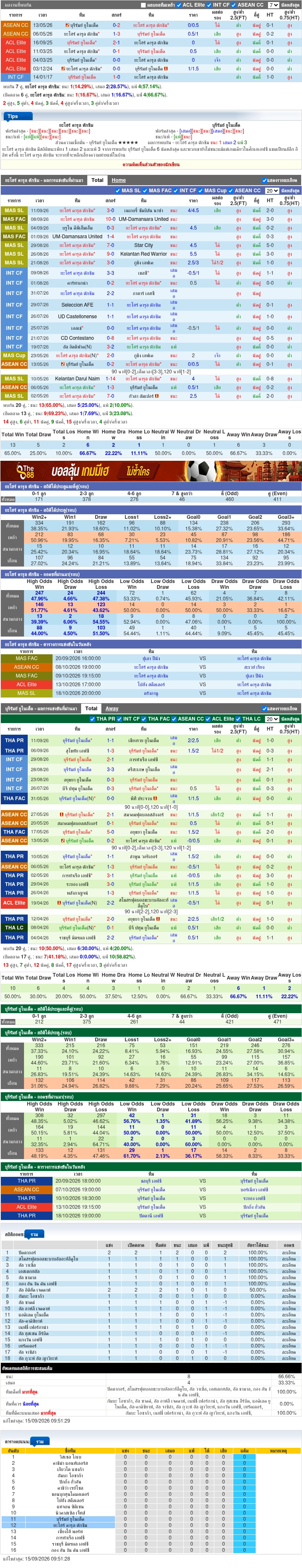Switch to Away tab in Buriram results
The image size is (302, 1568).
[112, 709]
